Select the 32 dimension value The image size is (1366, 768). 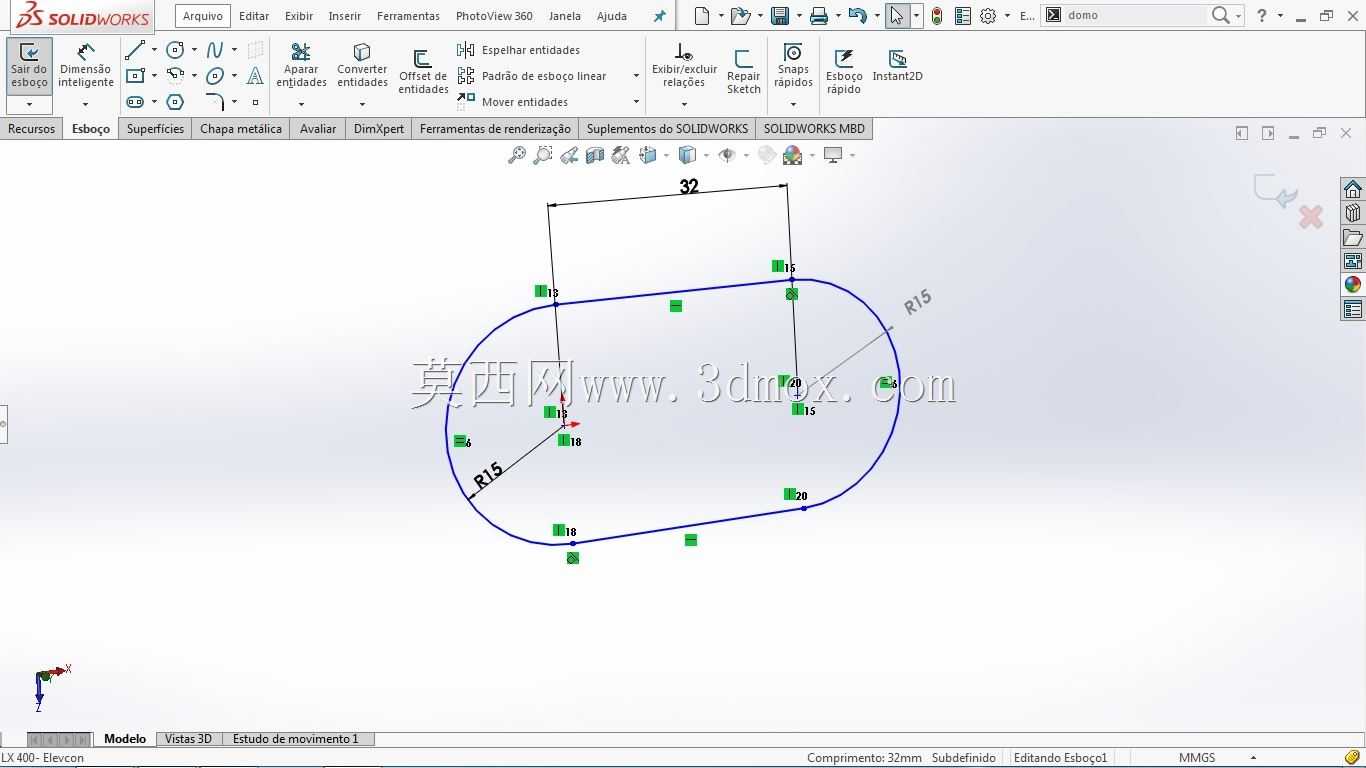tap(689, 187)
